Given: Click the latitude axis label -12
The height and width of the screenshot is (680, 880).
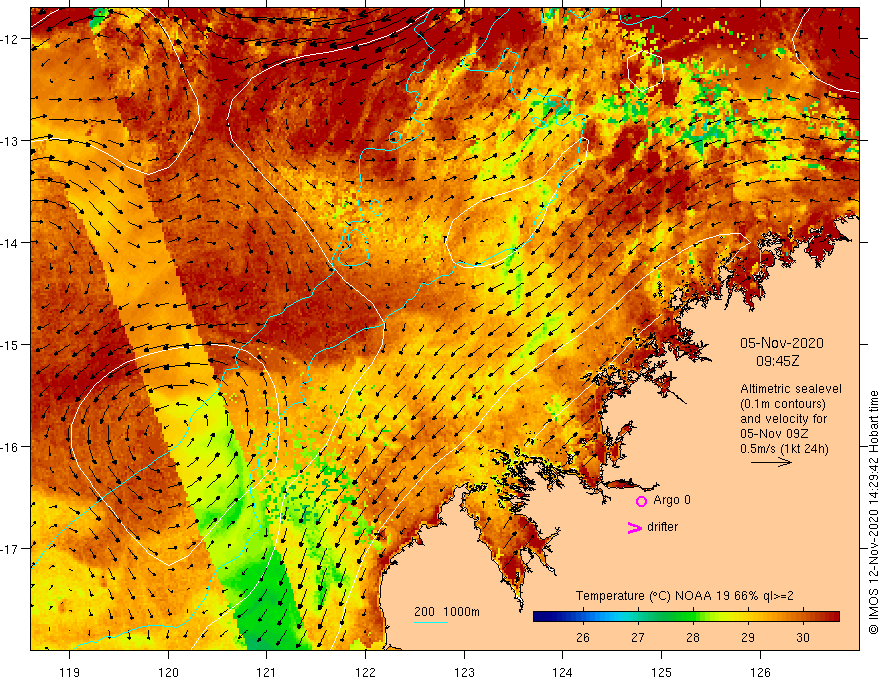Looking at the screenshot, I should 11,39.
